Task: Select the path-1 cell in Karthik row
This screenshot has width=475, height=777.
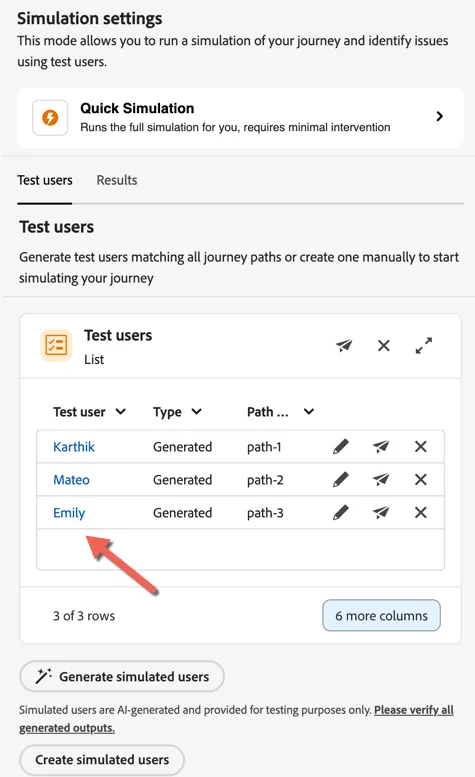Action: pos(264,447)
